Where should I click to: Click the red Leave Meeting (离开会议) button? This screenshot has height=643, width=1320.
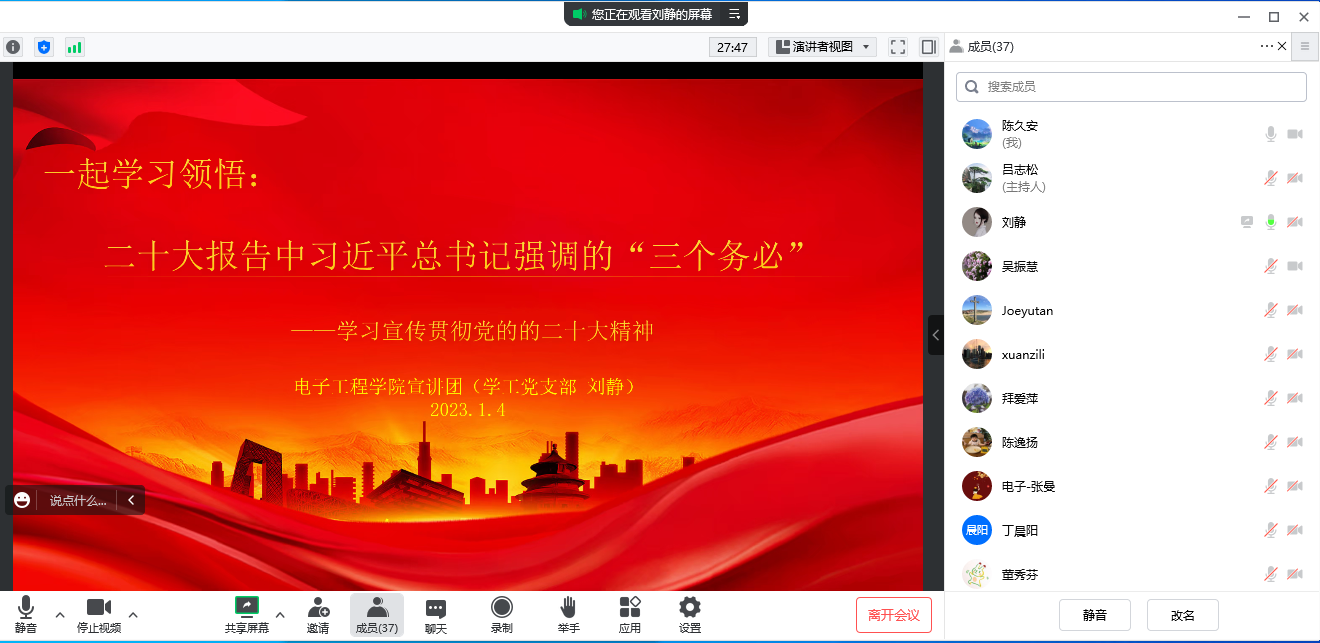coord(894,615)
